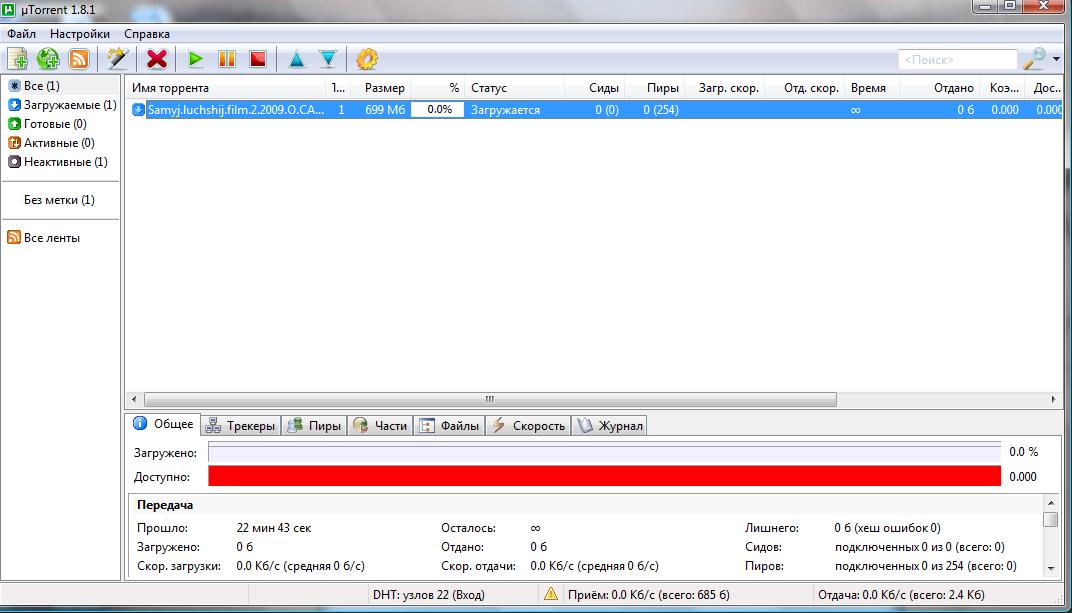
Task: Open the search engine dropdown arrow
Action: coord(1056,59)
